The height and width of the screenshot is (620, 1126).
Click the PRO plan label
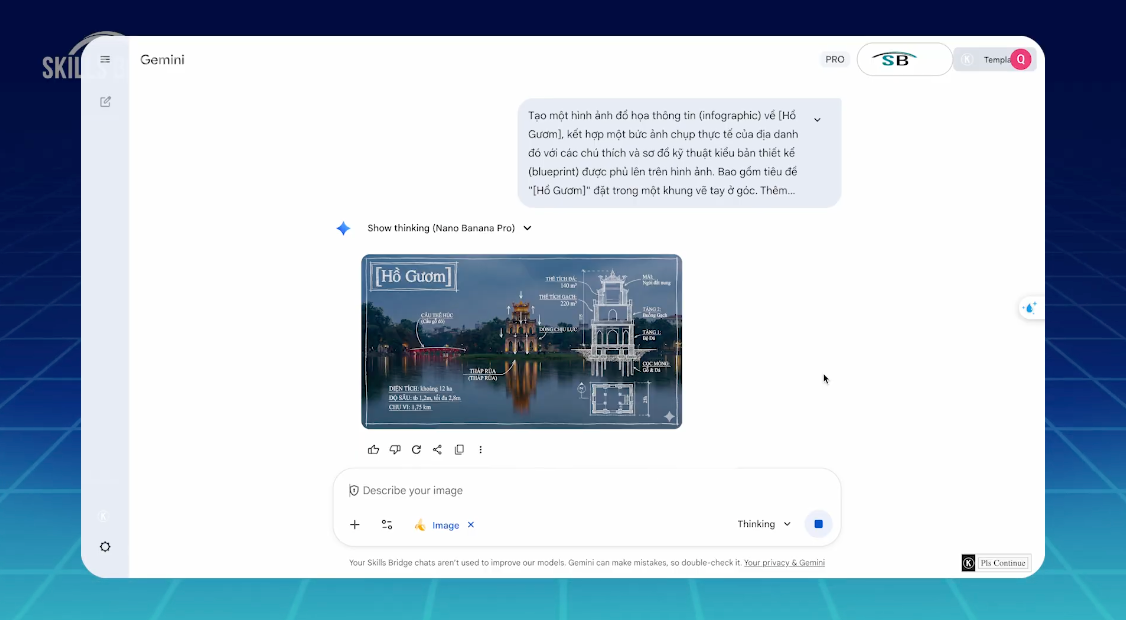click(834, 59)
